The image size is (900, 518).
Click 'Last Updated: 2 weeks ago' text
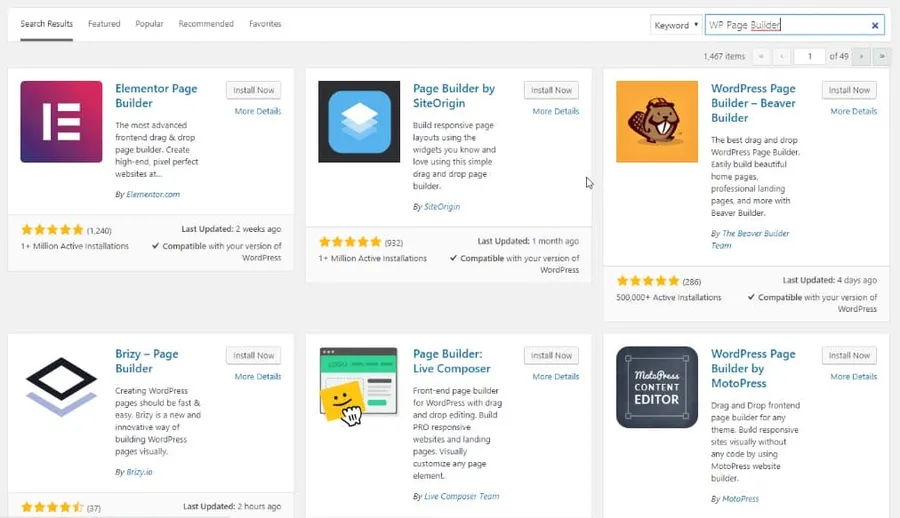click(x=231, y=229)
